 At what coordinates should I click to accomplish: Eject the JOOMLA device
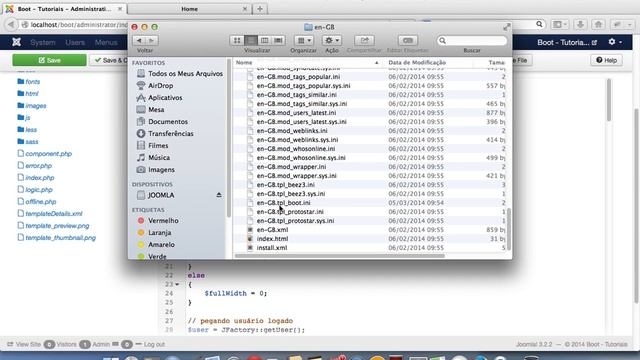[x=219, y=195]
